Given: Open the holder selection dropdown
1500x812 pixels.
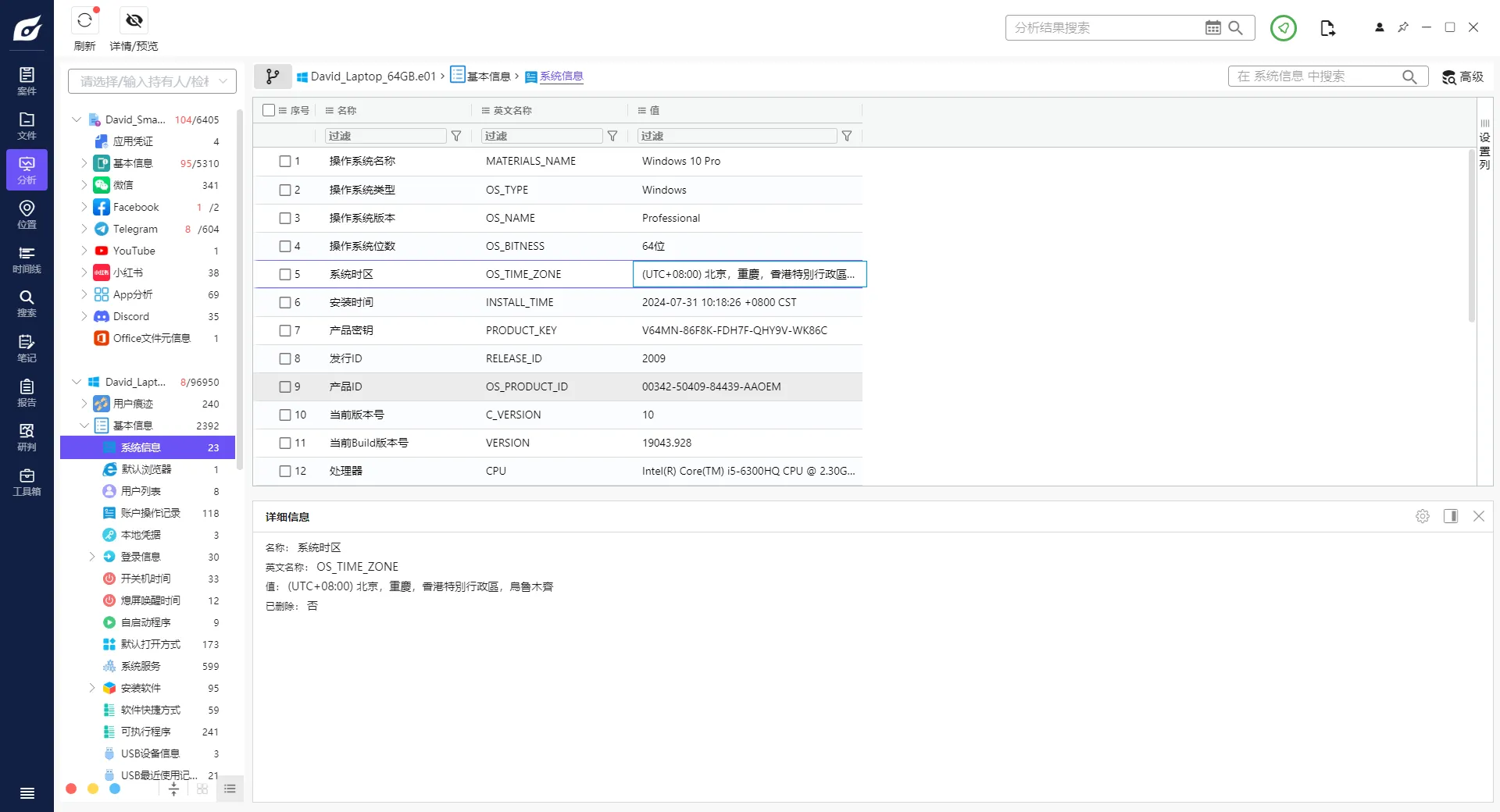Looking at the screenshot, I should pyautogui.click(x=152, y=81).
